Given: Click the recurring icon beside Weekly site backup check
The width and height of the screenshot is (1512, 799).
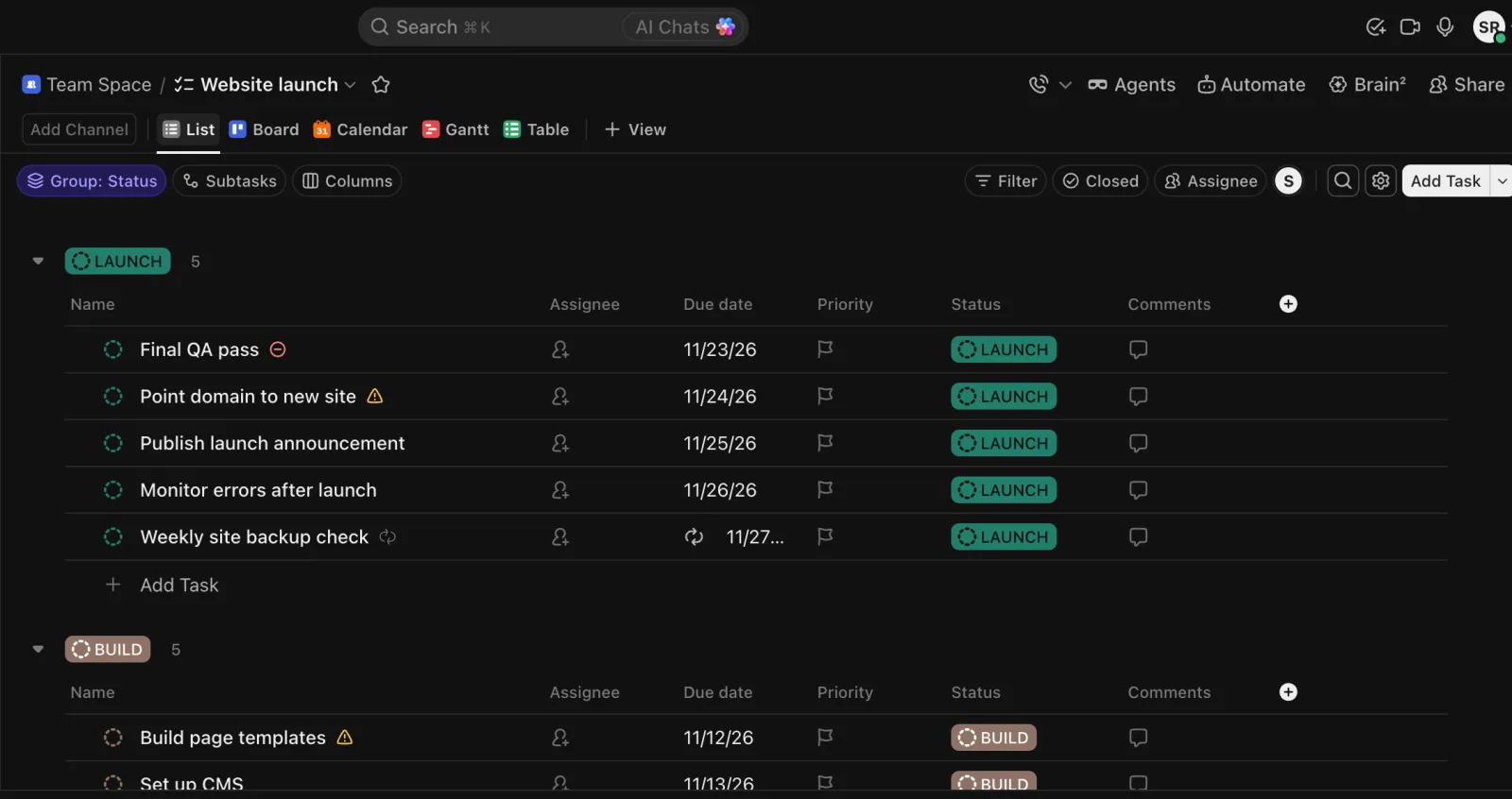Looking at the screenshot, I should pos(387,536).
